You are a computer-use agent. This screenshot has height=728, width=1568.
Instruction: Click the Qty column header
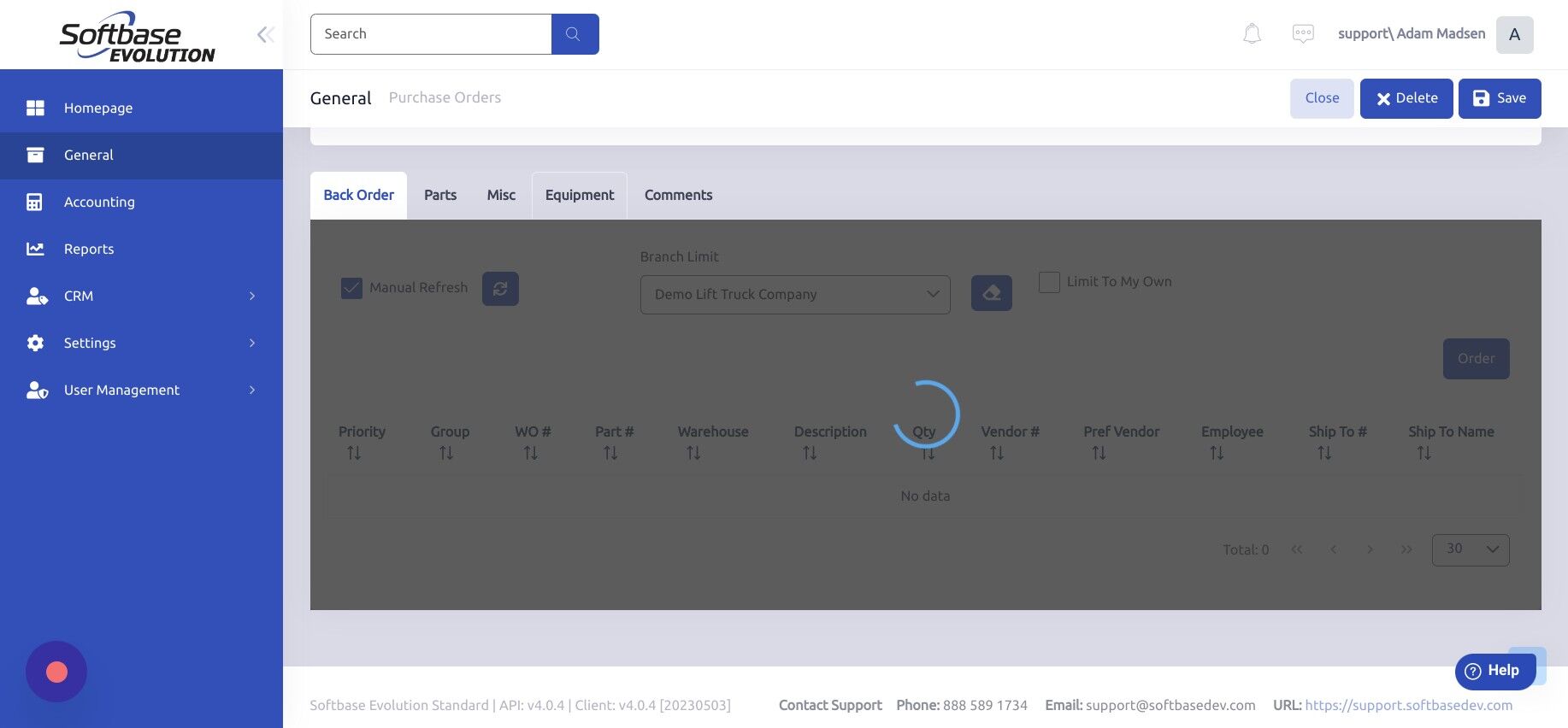tap(924, 432)
